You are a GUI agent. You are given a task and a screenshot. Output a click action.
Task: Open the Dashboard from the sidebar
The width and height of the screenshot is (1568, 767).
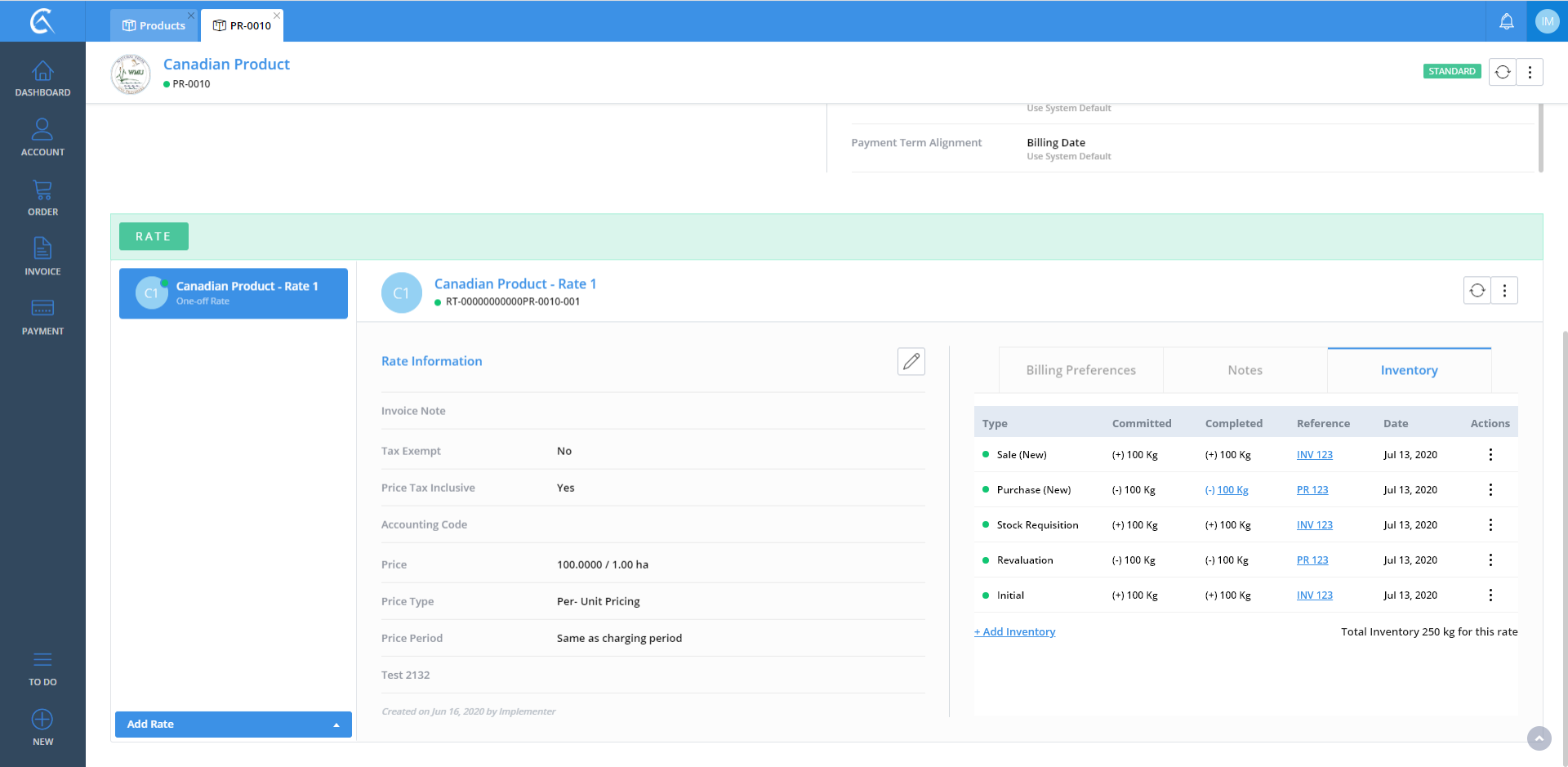point(42,78)
